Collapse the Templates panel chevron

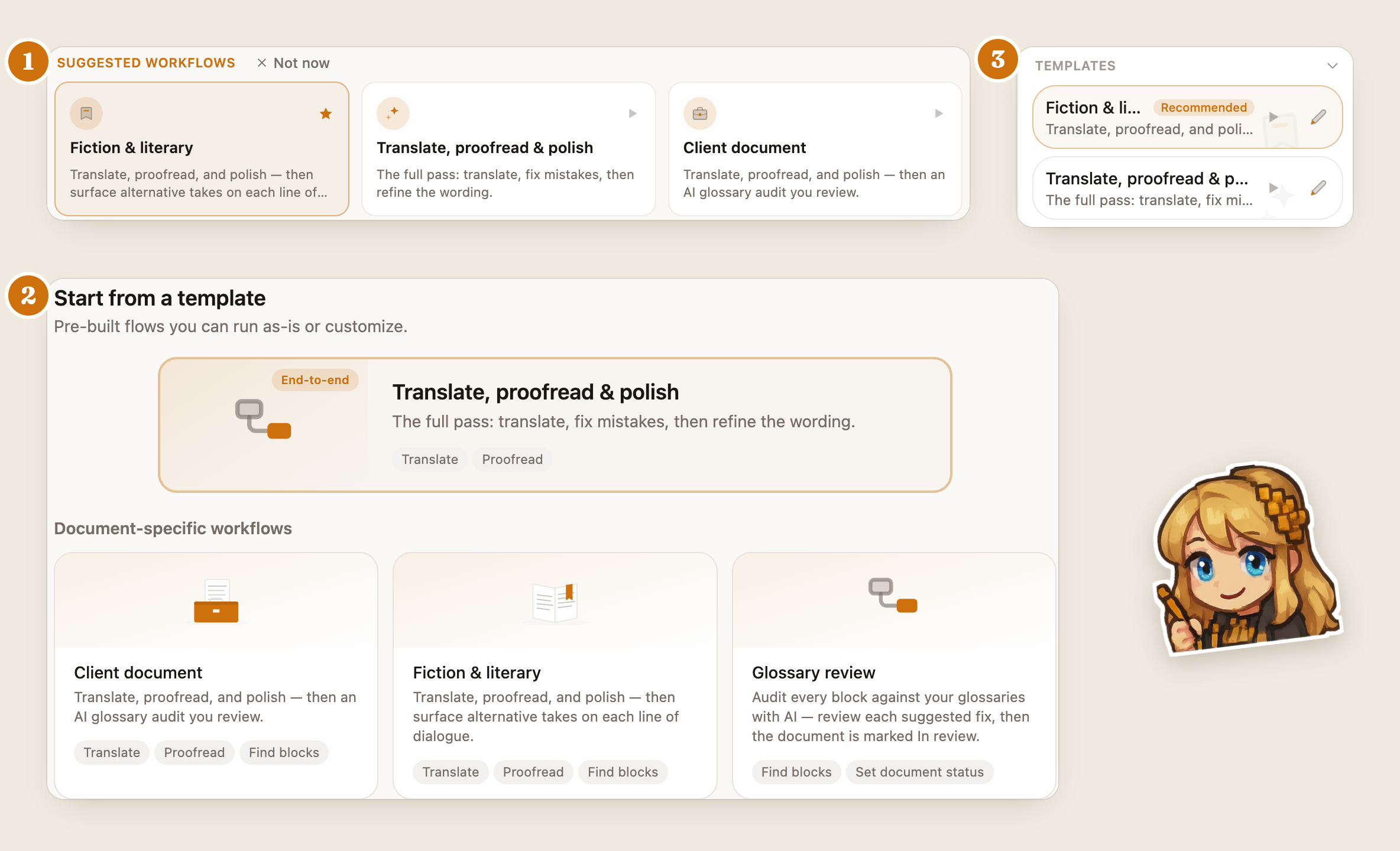[x=1332, y=66]
